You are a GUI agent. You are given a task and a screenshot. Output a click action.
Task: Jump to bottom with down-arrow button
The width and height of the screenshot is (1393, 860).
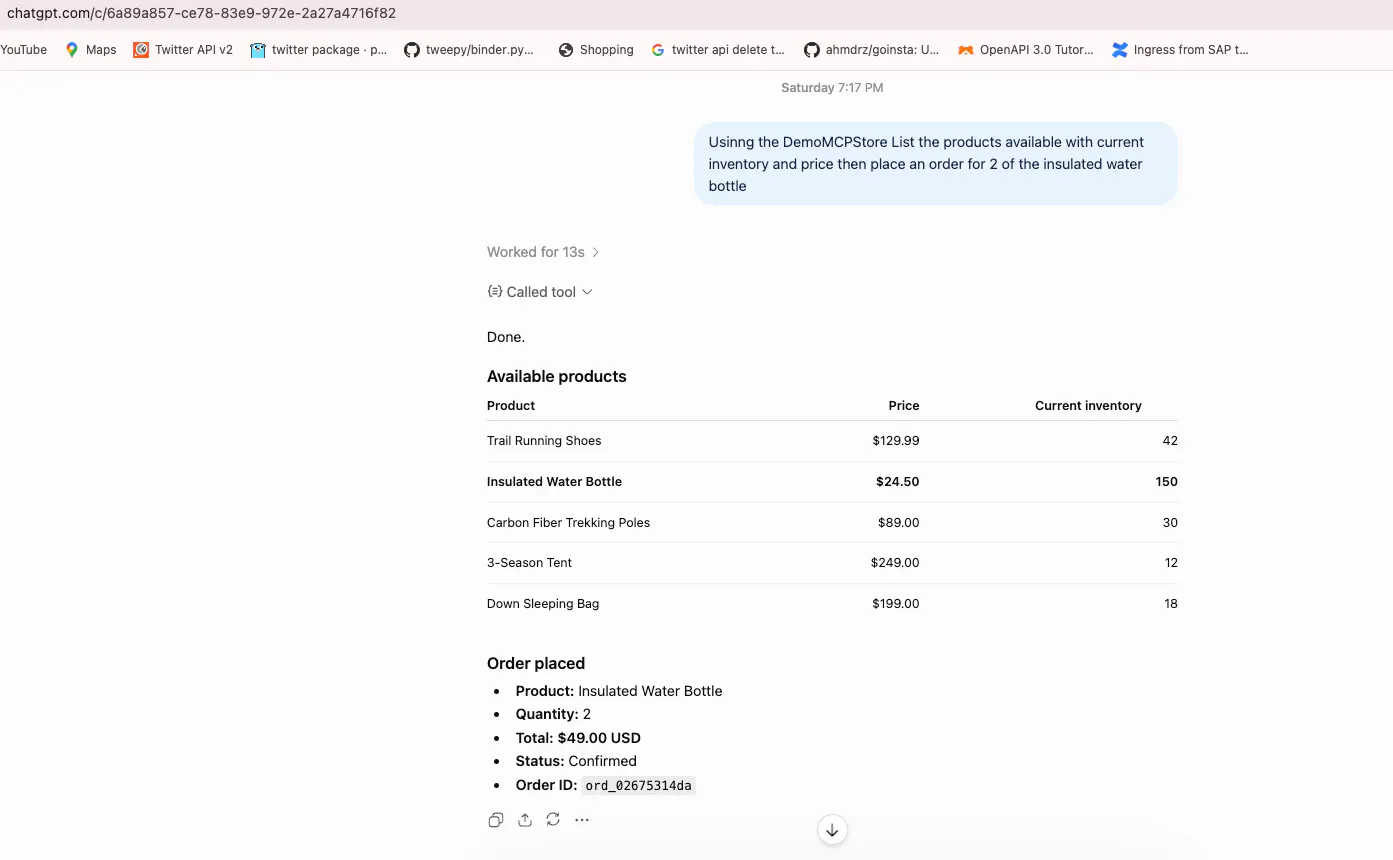pyautogui.click(x=832, y=830)
